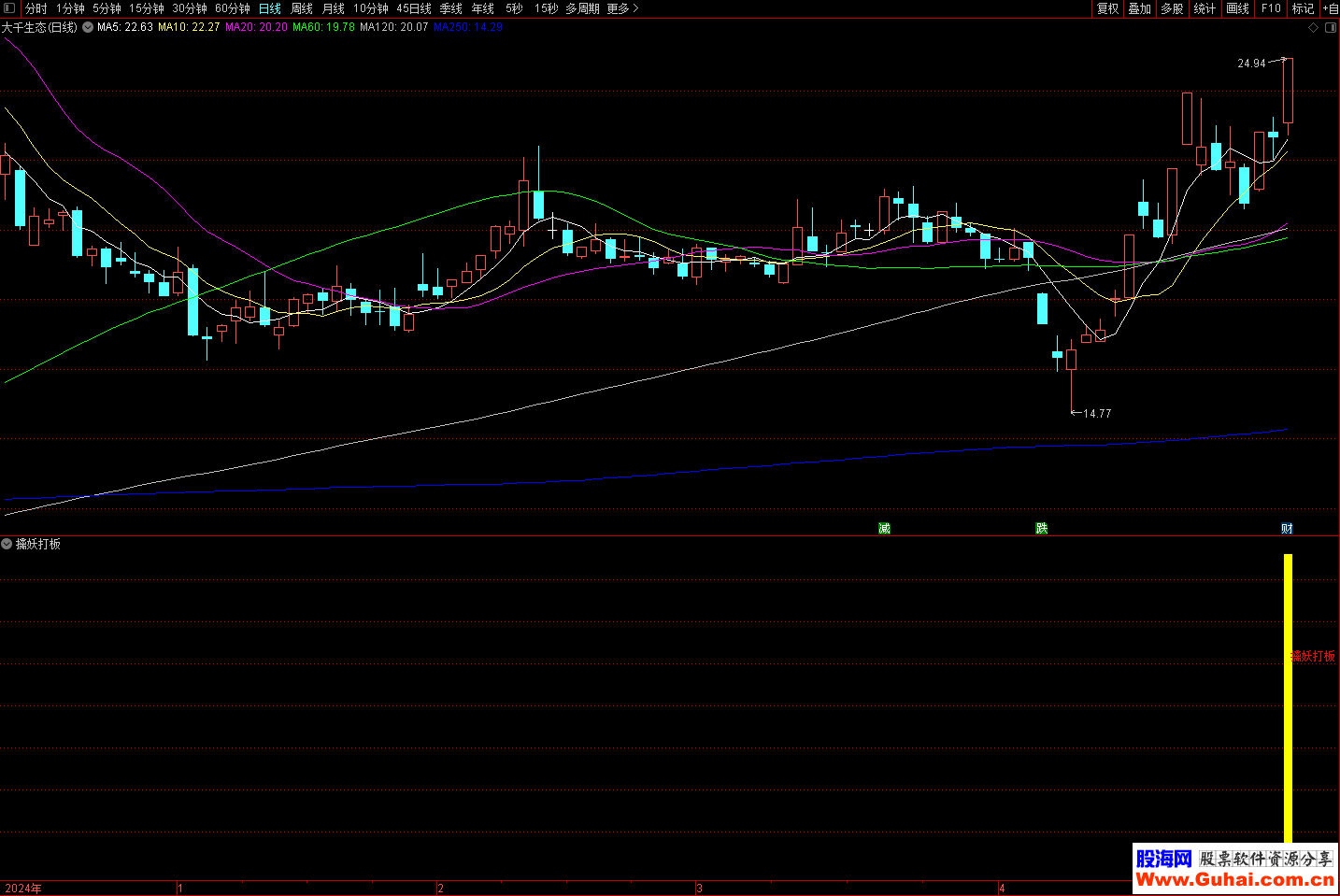The height and width of the screenshot is (896, 1340).
Task: Select the 季线 quarterly tab
Action: pos(450,8)
